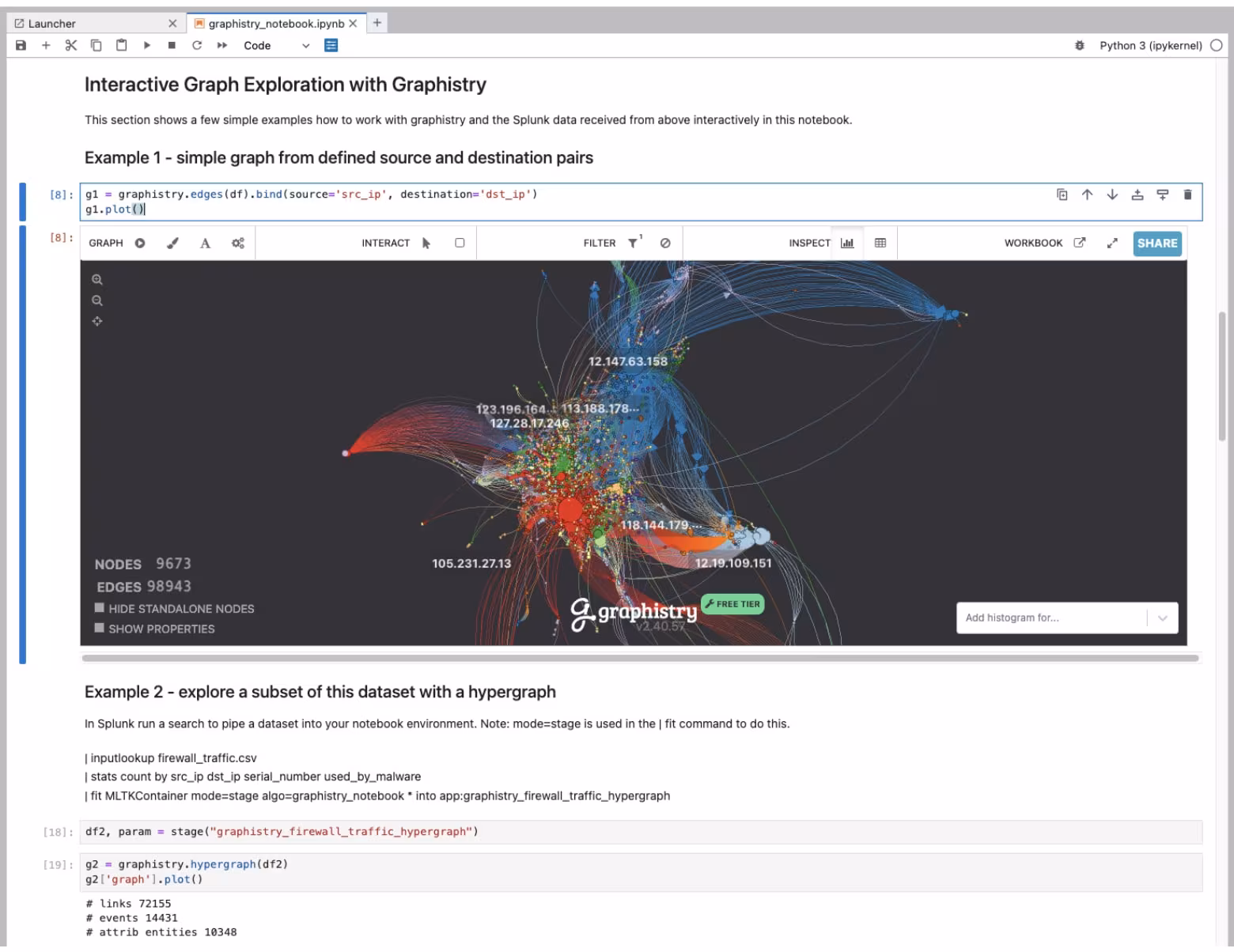Open the filter funnel icon
Viewport: 1234px width, 952px height.
pyautogui.click(x=633, y=244)
